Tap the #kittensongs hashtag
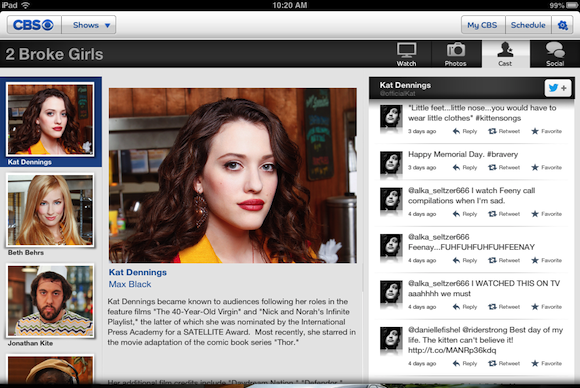This screenshot has width=580, height=388. click(x=498, y=118)
